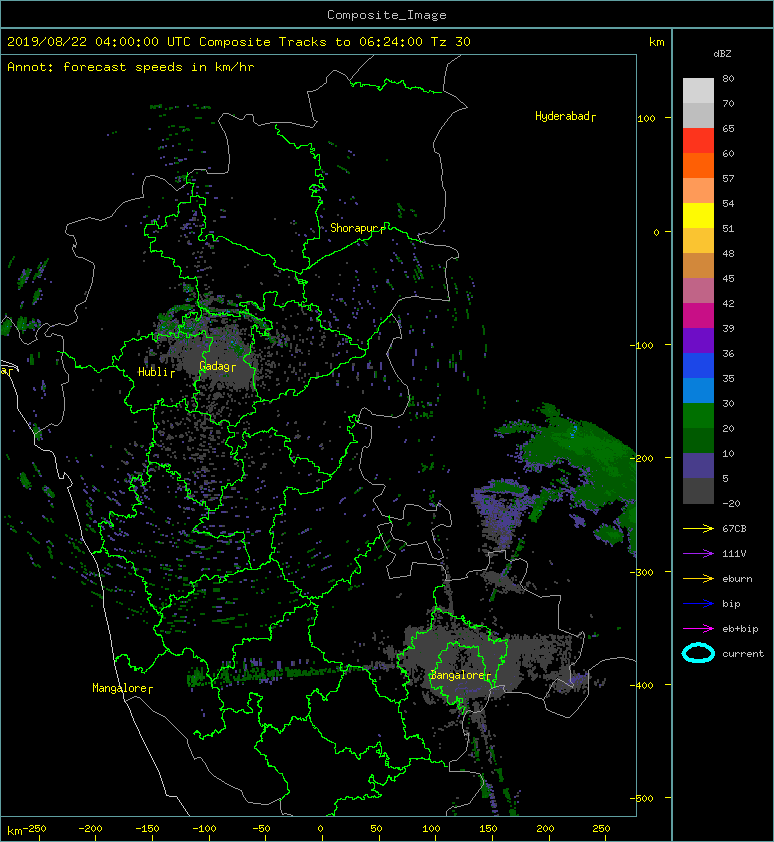Image resolution: width=774 pixels, height=842 pixels.
Task: Click the 150 tick on the bottom axis
Action: pyautogui.click(x=488, y=829)
